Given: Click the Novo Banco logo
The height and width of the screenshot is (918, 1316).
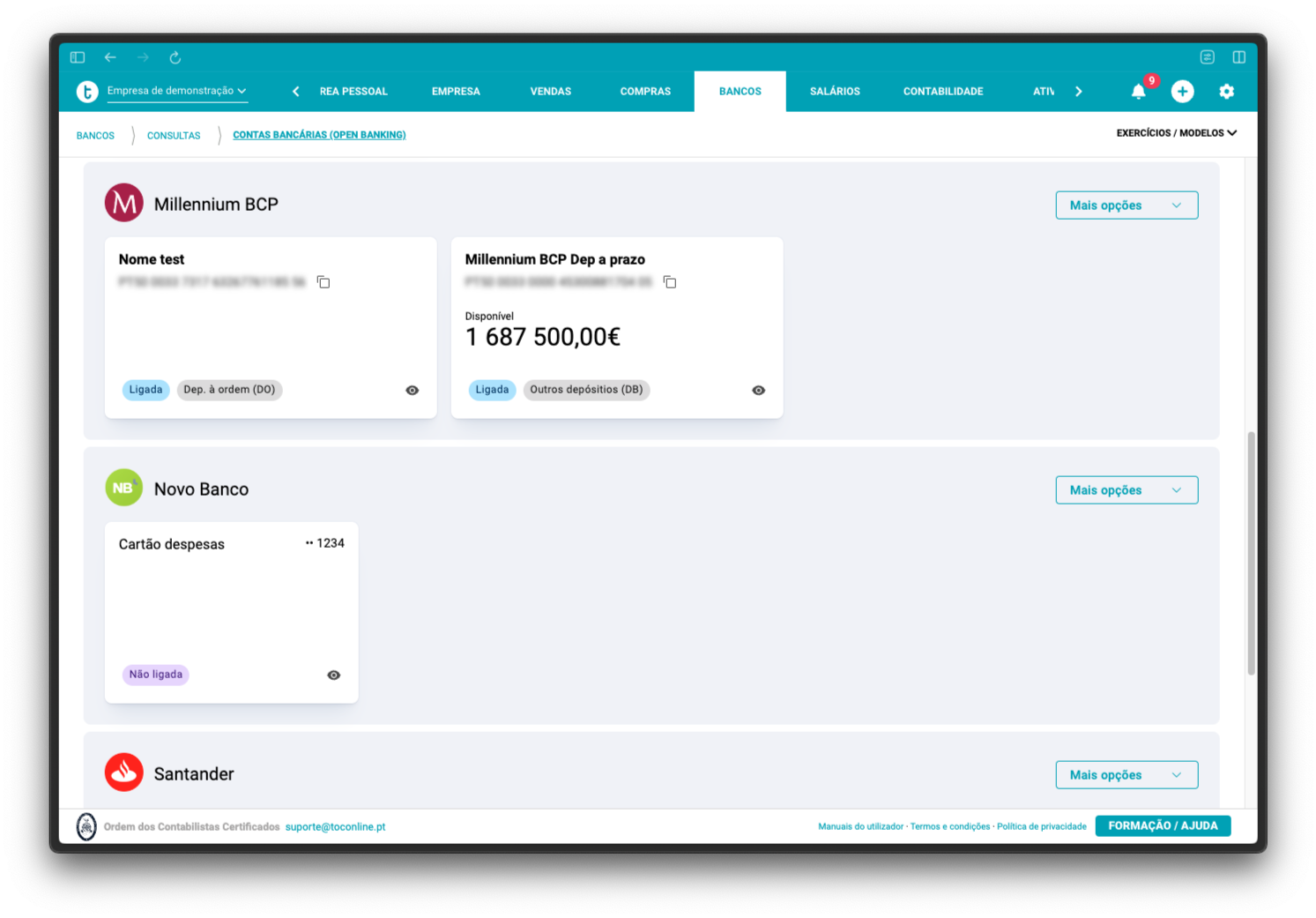Looking at the screenshot, I should click(x=124, y=488).
